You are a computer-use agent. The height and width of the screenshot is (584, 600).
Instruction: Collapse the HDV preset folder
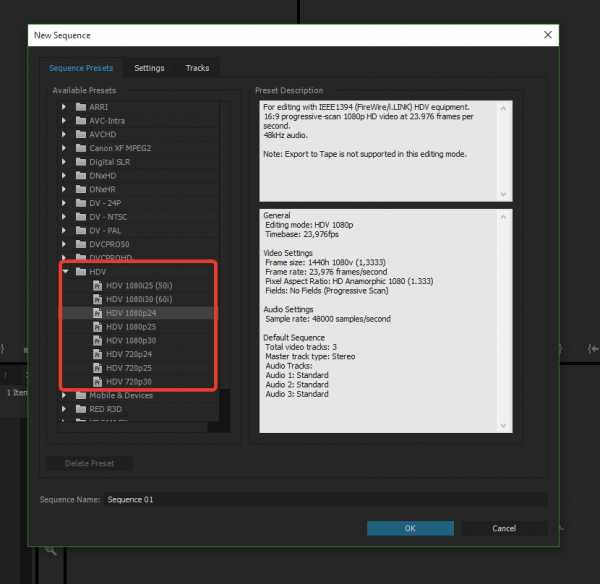coord(65,271)
